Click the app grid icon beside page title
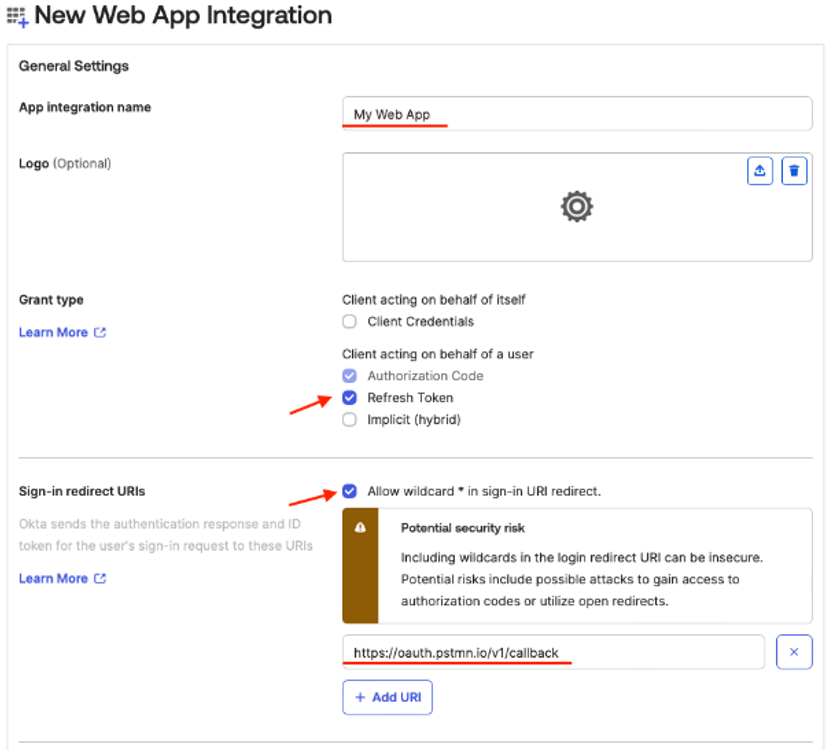 (x=17, y=17)
